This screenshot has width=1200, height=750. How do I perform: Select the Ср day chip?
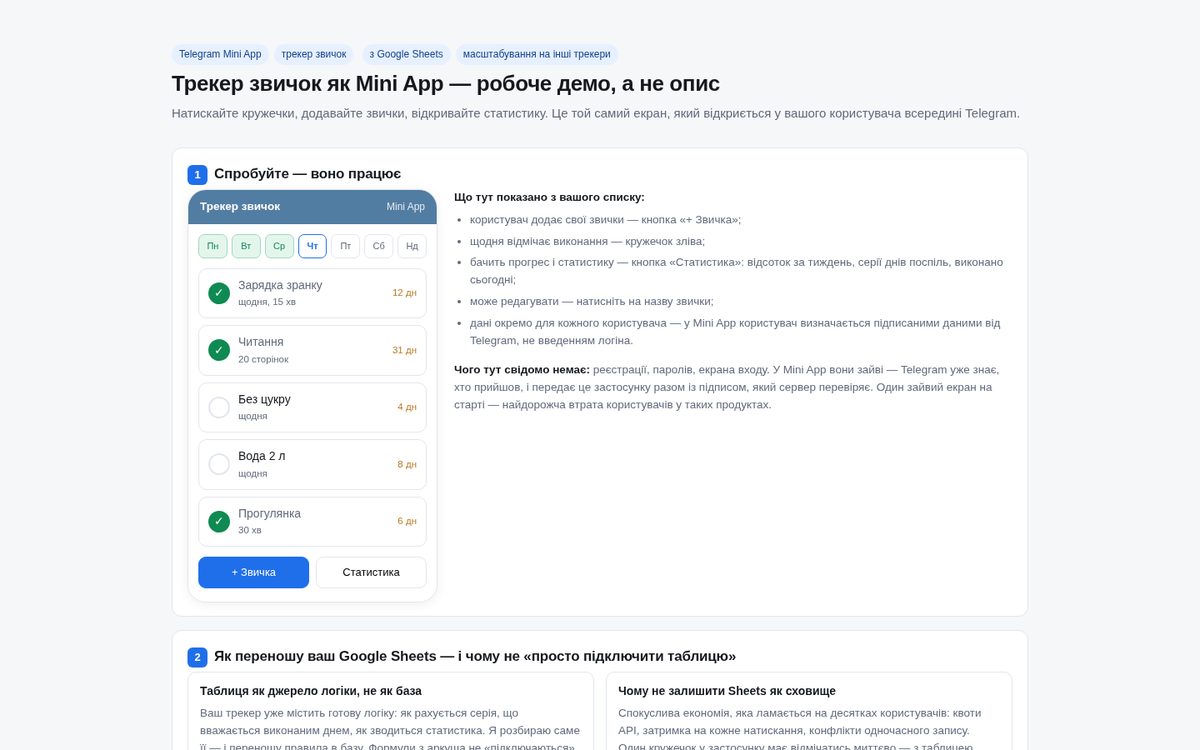click(279, 246)
